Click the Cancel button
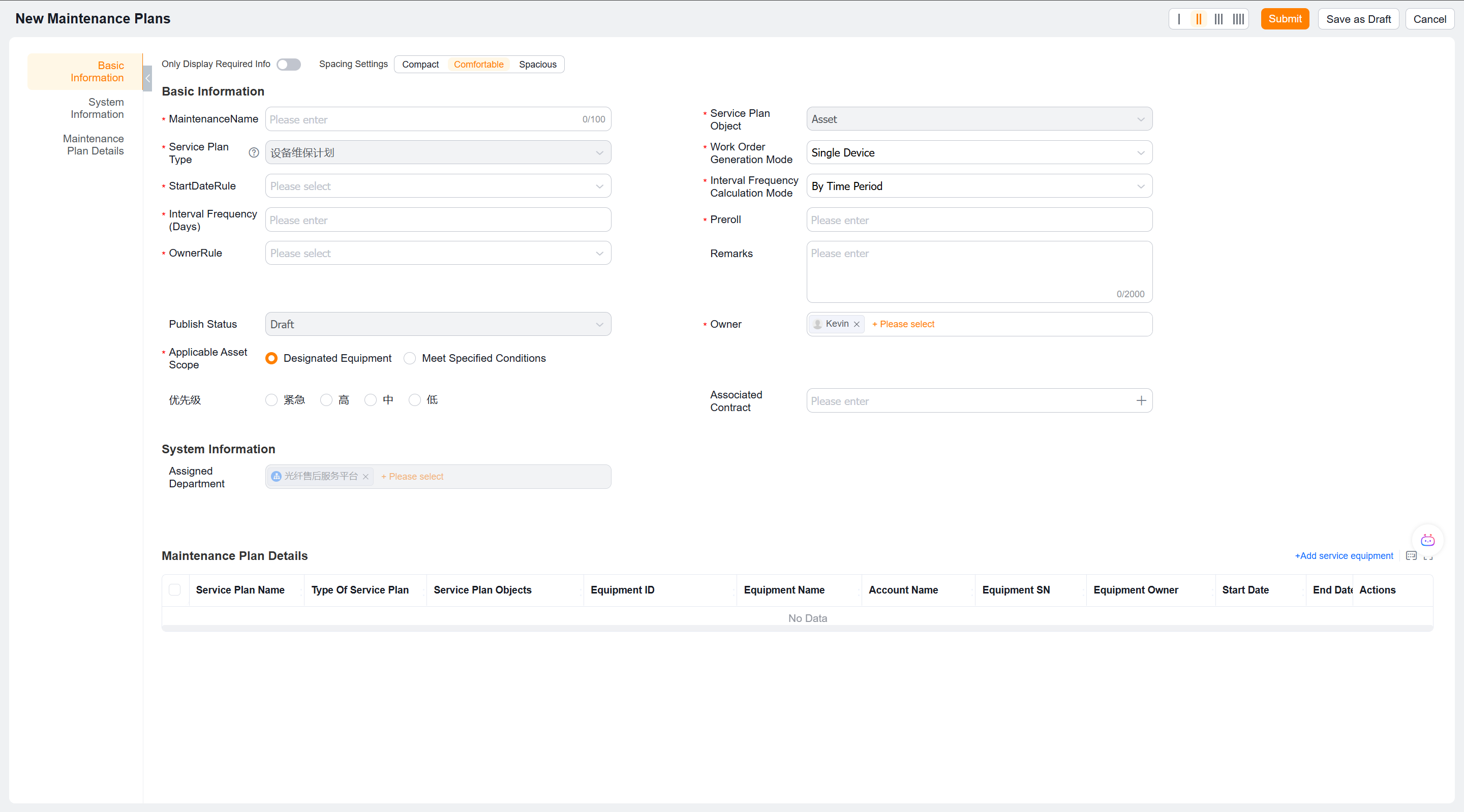1464x812 pixels. point(1429,19)
